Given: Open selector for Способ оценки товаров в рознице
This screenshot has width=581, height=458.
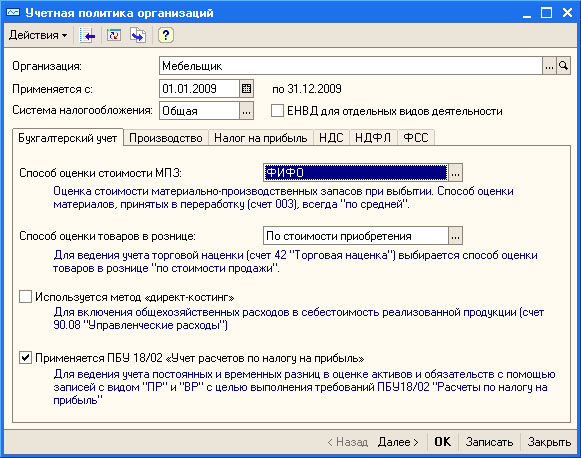Looking at the screenshot, I should (x=455, y=236).
